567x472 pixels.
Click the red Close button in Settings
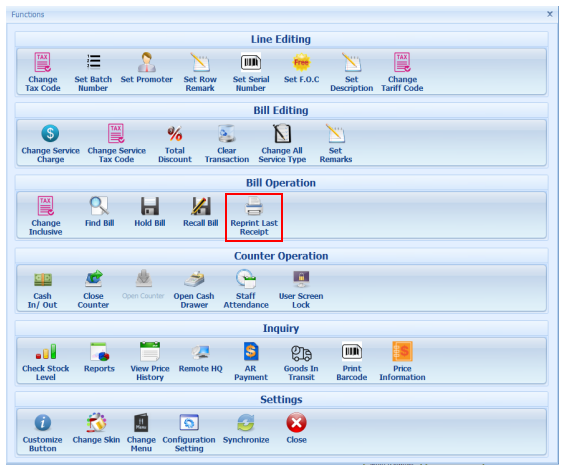click(x=296, y=423)
